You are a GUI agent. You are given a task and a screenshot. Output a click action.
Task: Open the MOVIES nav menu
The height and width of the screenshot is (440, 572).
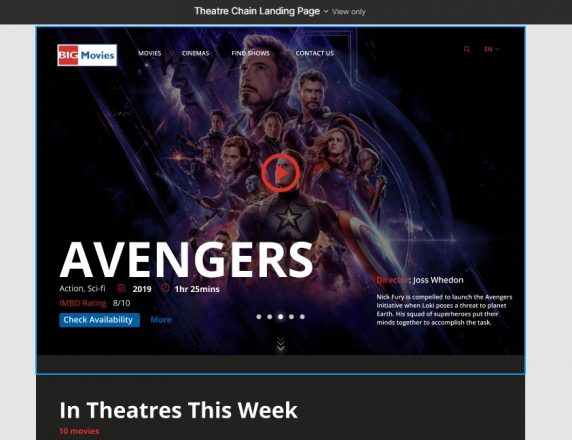[150, 53]
